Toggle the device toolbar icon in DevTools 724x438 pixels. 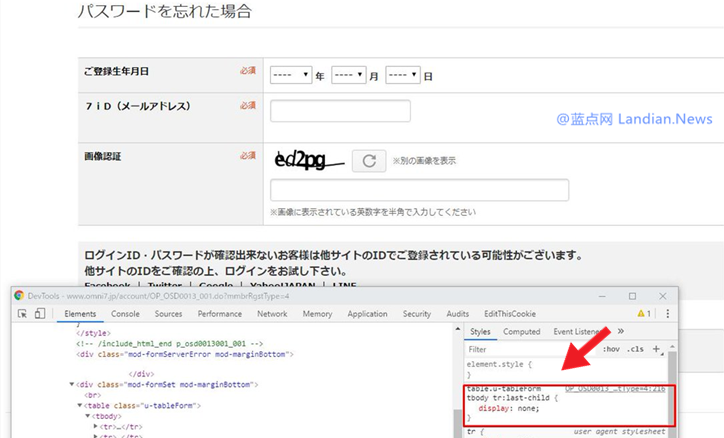40,314
